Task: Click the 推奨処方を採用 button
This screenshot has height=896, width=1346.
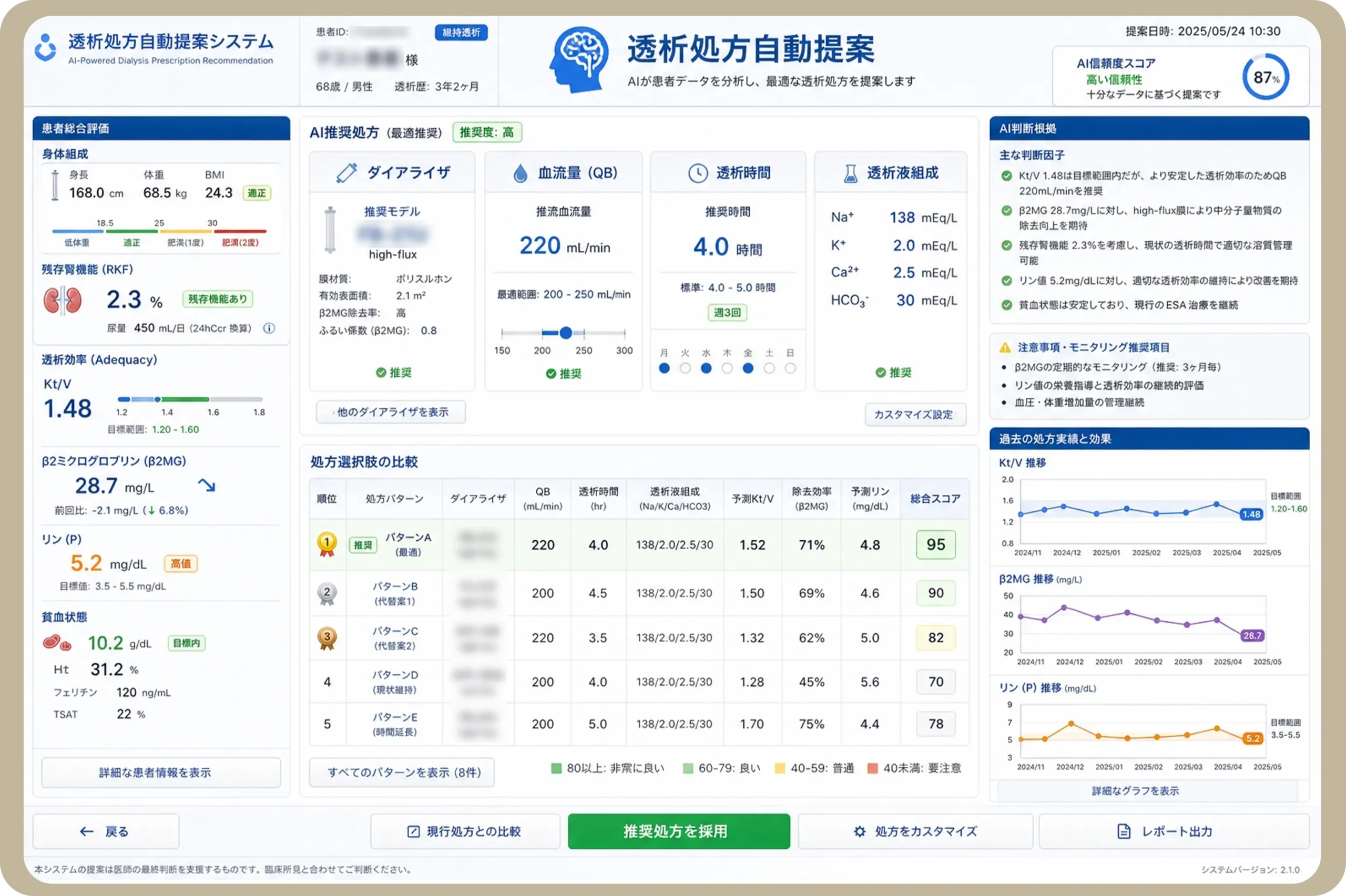Action: pos(679,831)
